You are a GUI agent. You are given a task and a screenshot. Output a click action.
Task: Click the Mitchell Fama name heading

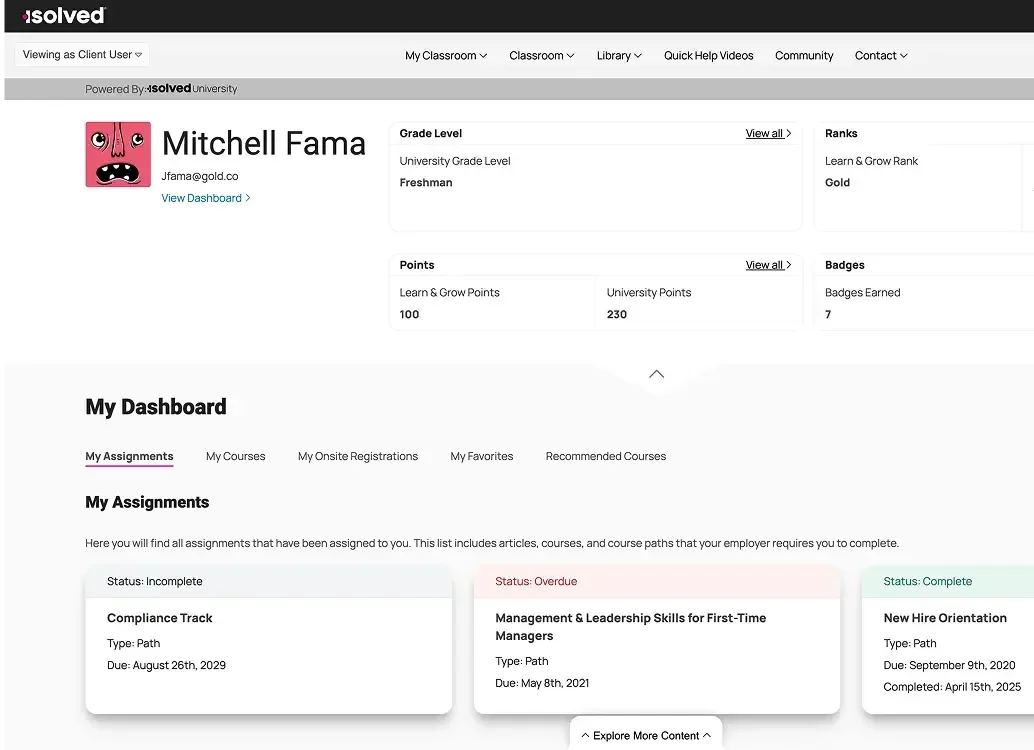pos(264,143)
